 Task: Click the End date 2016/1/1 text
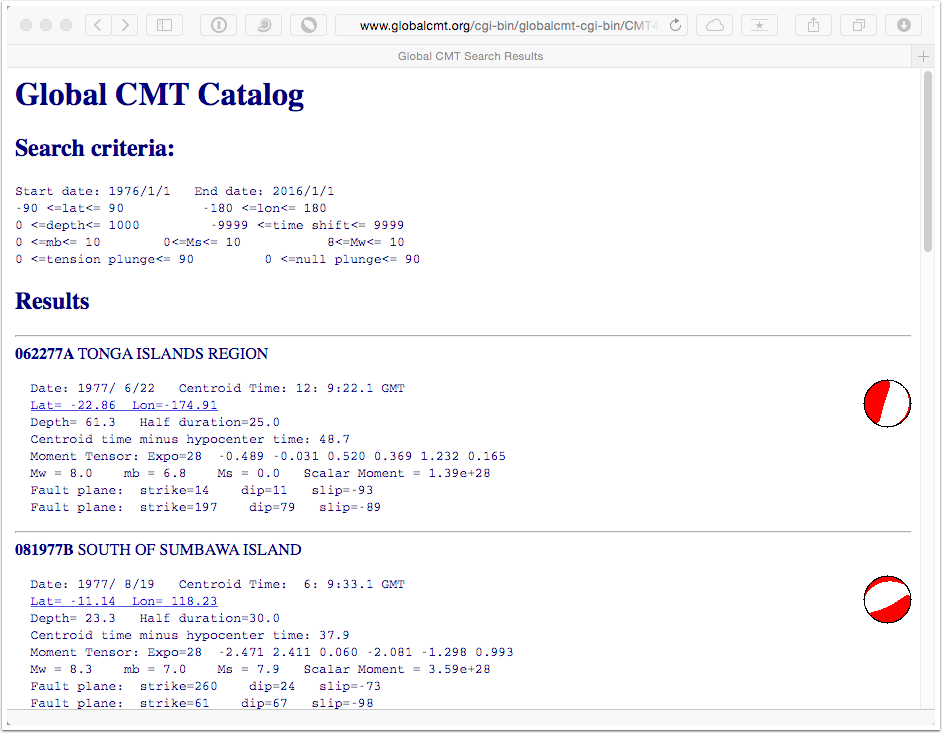coord(264,191)
